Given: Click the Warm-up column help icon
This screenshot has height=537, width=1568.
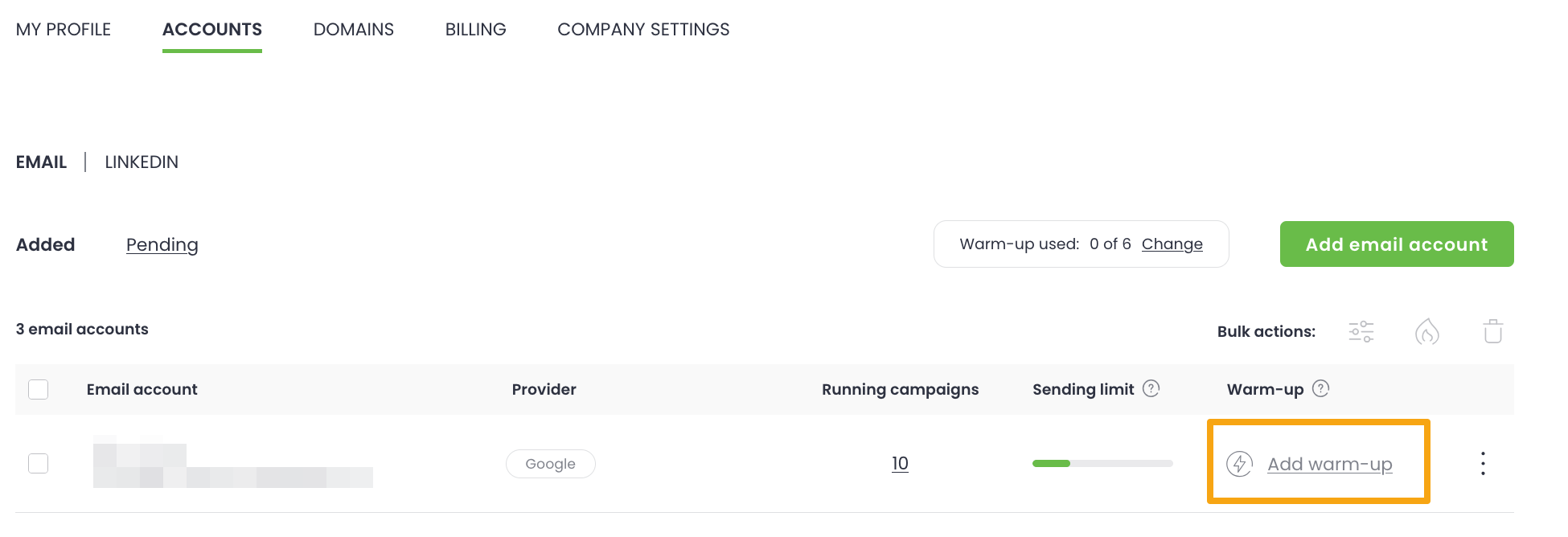Looking at the screenshot, I should pyautogui.click(x=1320, y=389).
